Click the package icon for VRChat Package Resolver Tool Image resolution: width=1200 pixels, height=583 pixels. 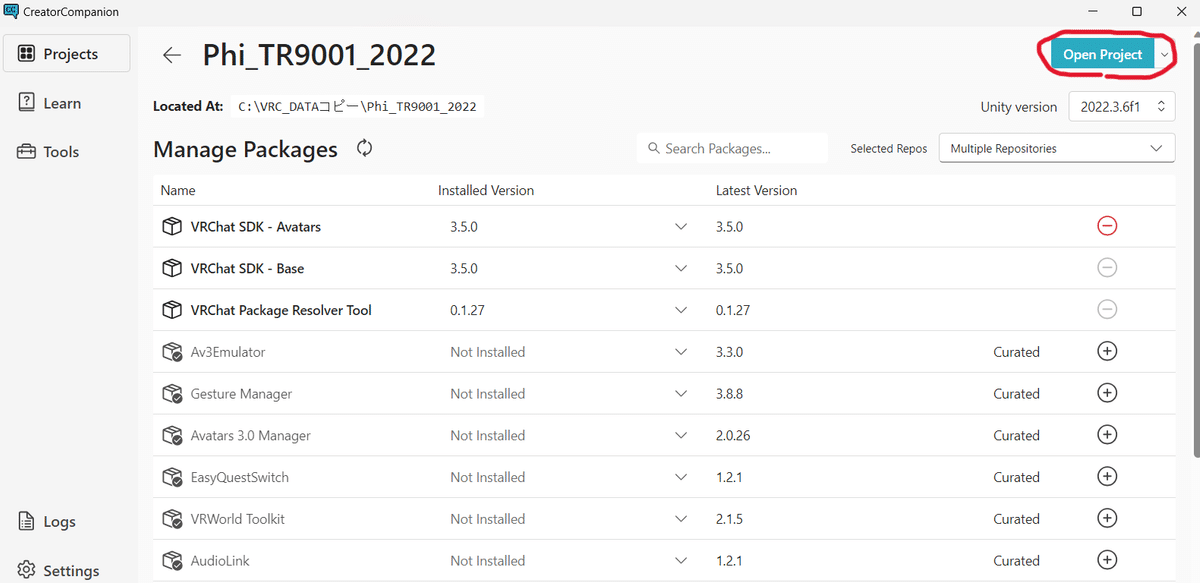[x=171, y=311]
